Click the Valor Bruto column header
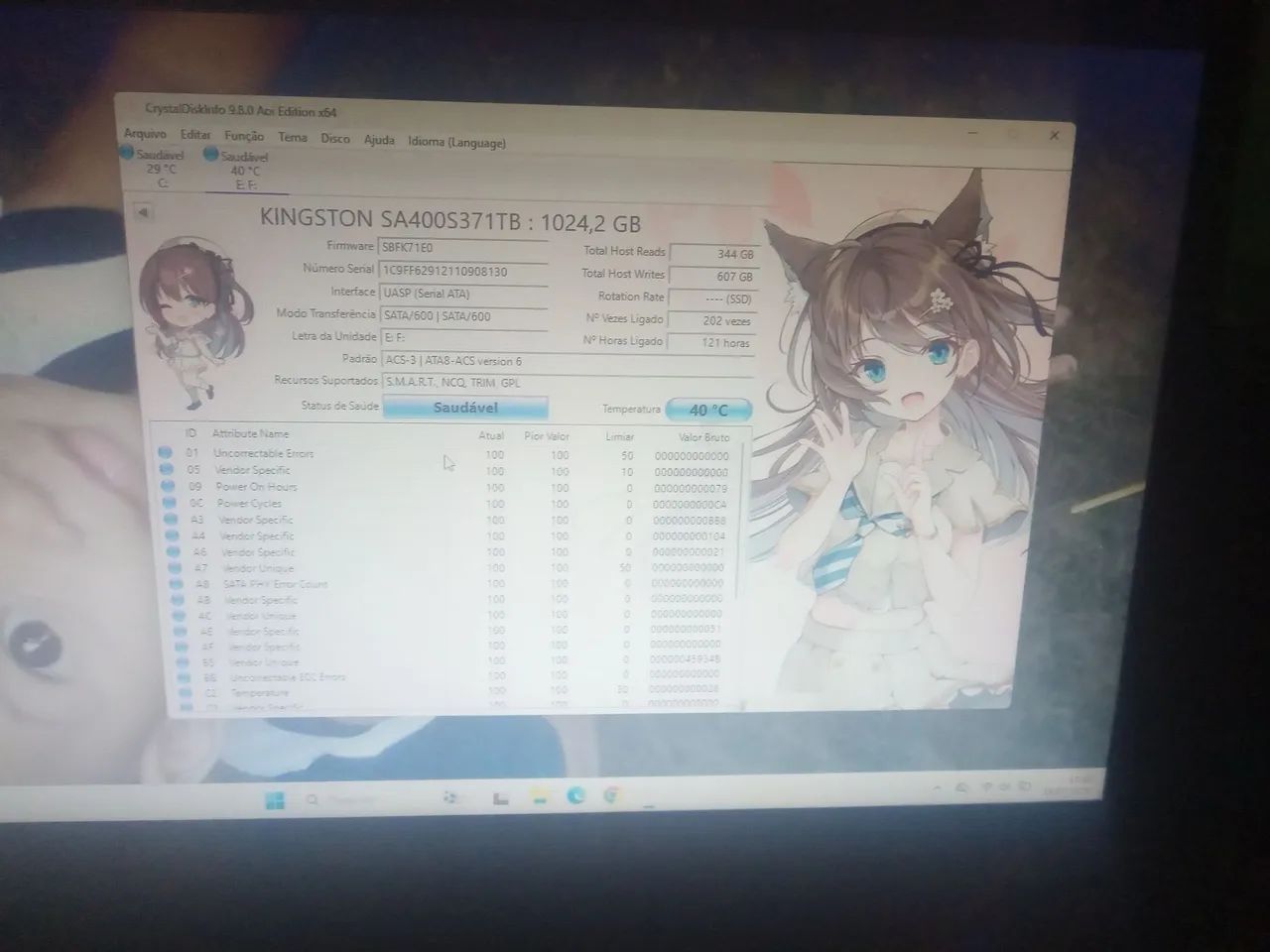 pyautogui.click(x=703, y=436)
